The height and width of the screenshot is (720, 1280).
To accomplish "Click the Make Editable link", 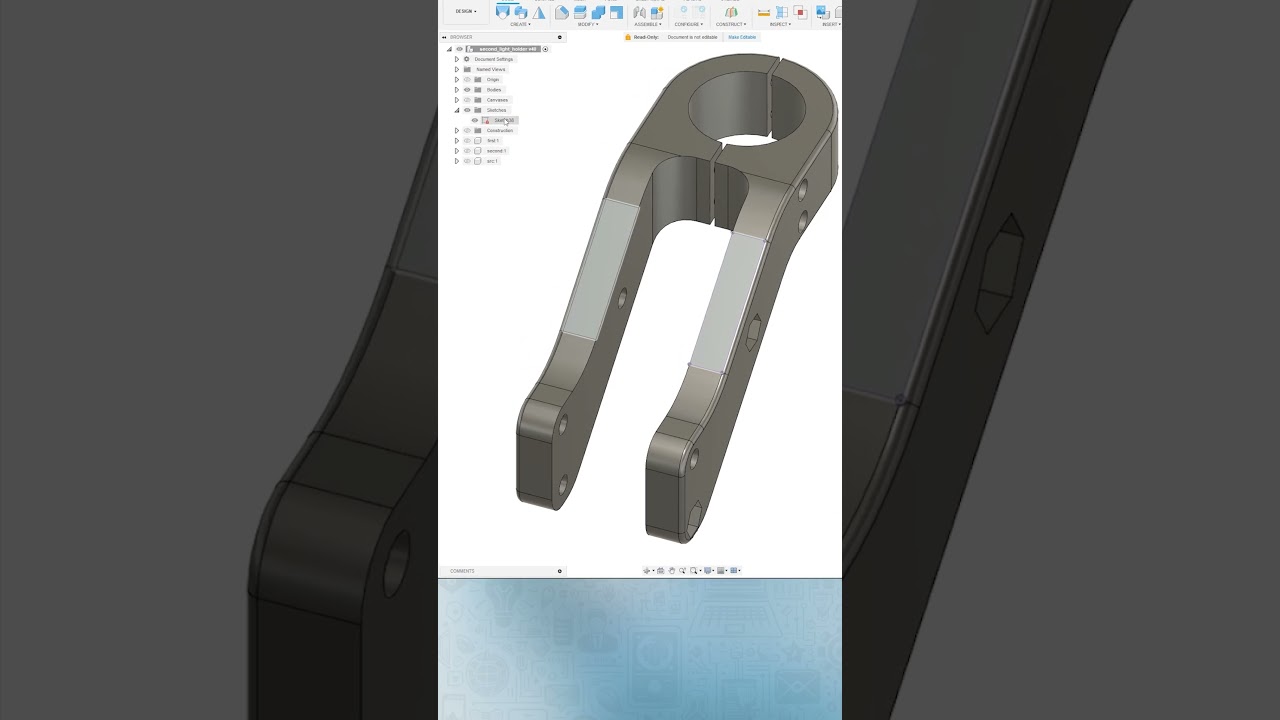I will (x=742, y=37).
